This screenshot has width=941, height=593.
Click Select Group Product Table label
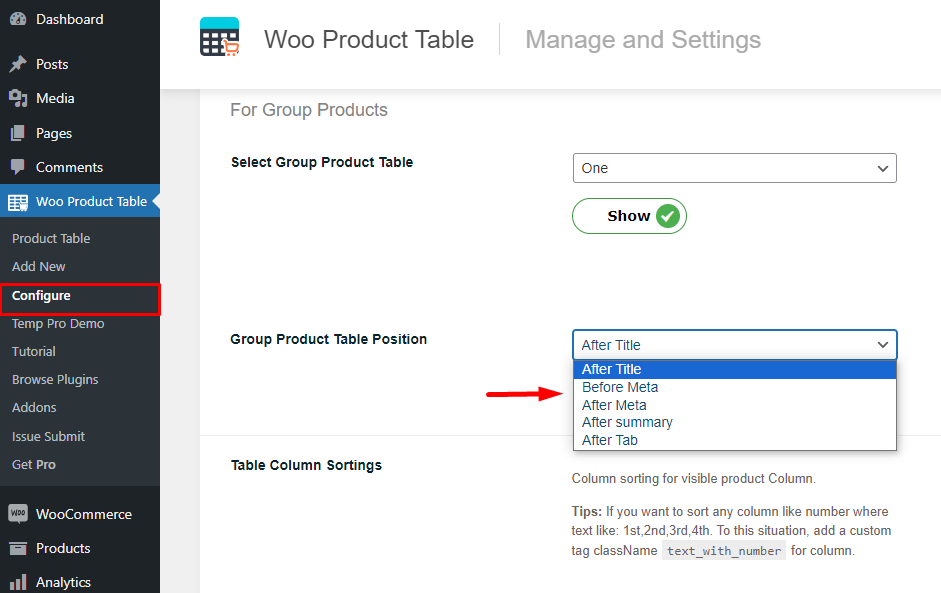pyautogui.click(x=322, y=162)
